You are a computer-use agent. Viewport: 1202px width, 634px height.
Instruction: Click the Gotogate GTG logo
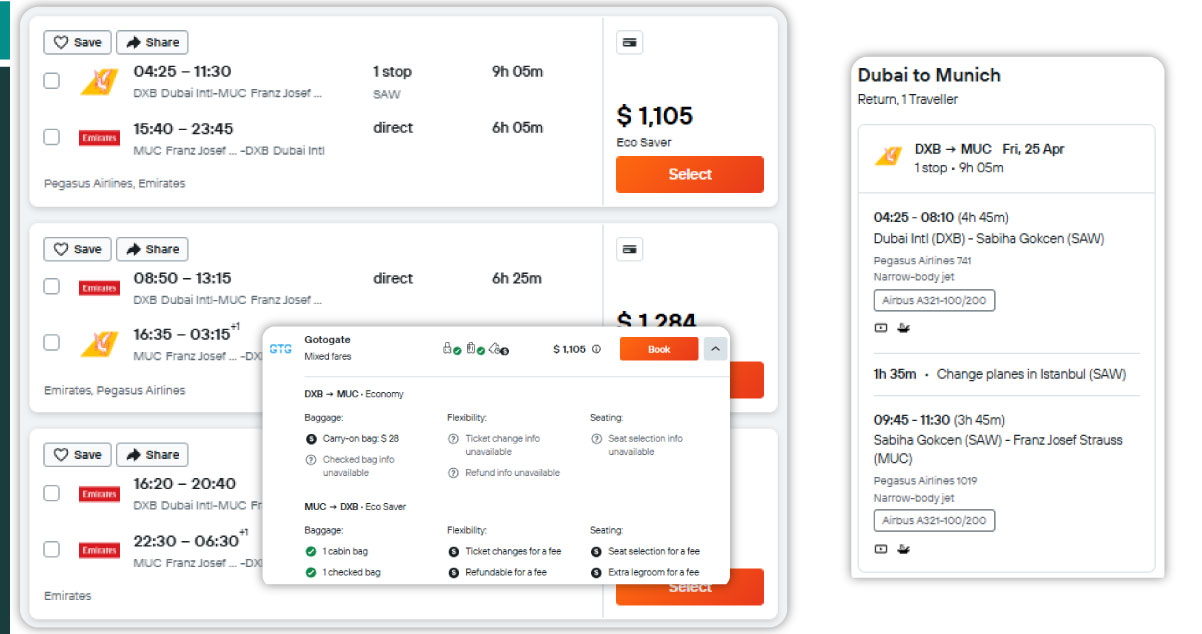pyautogui.click(x=281, y=349)
